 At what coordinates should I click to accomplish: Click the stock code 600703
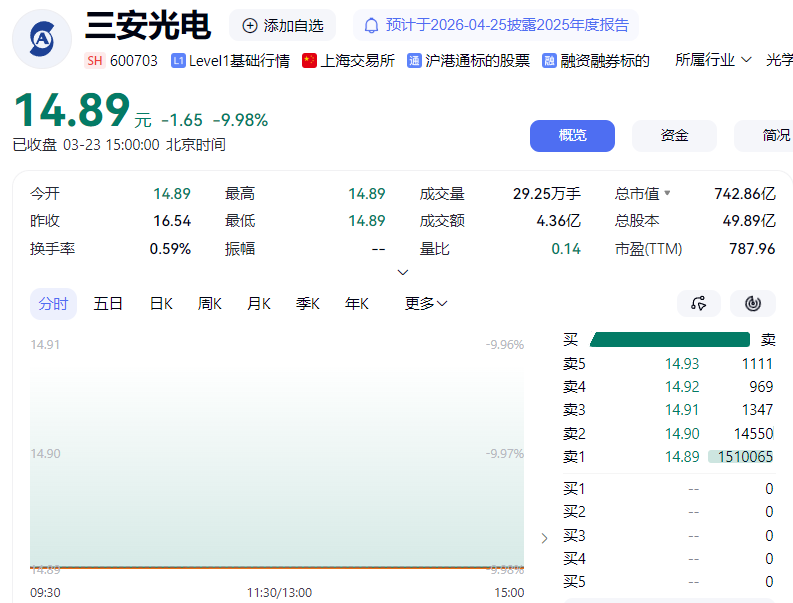(x=134, y=61)
